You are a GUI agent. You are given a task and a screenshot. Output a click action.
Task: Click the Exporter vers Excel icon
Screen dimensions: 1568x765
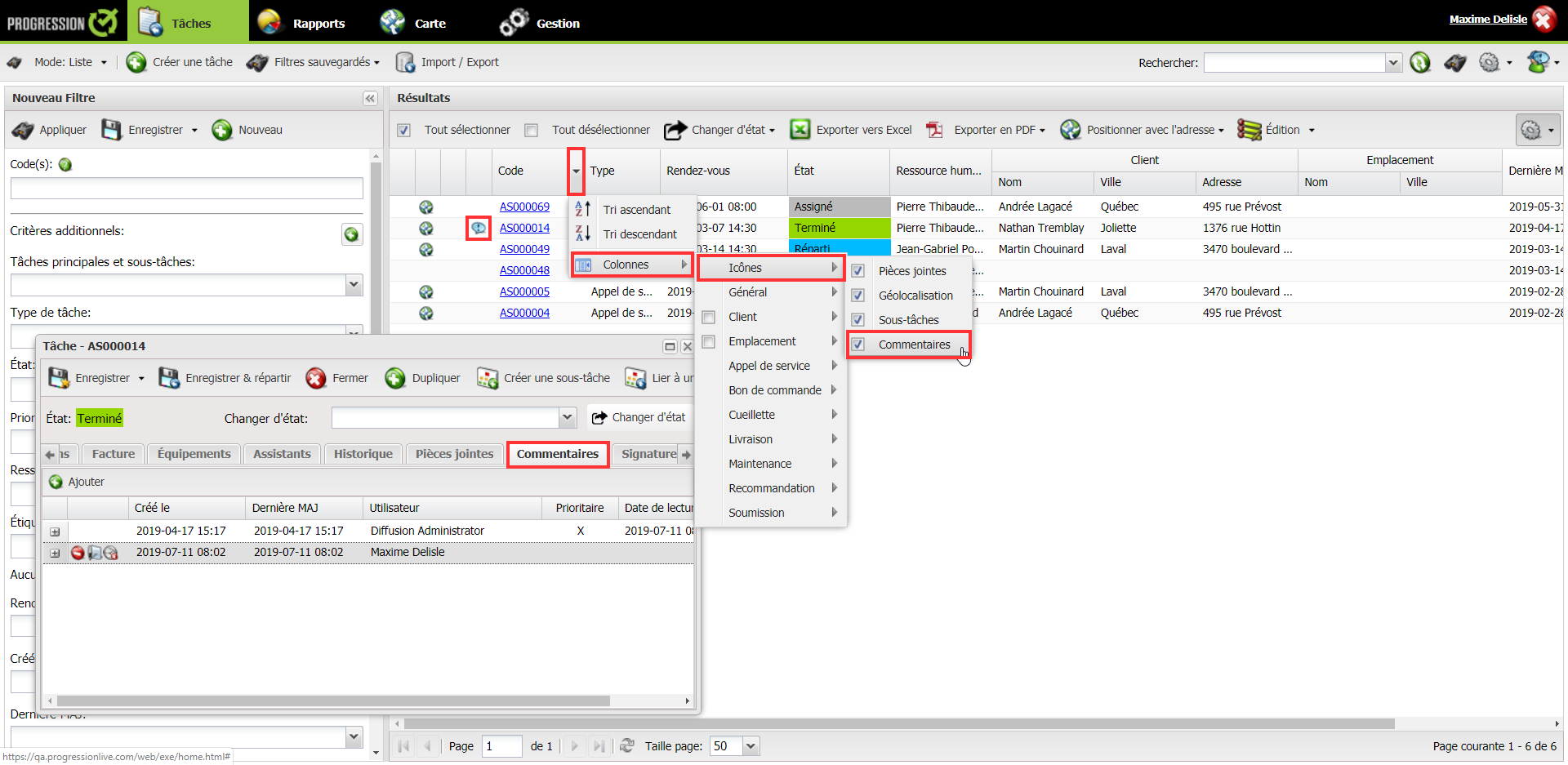800,130
